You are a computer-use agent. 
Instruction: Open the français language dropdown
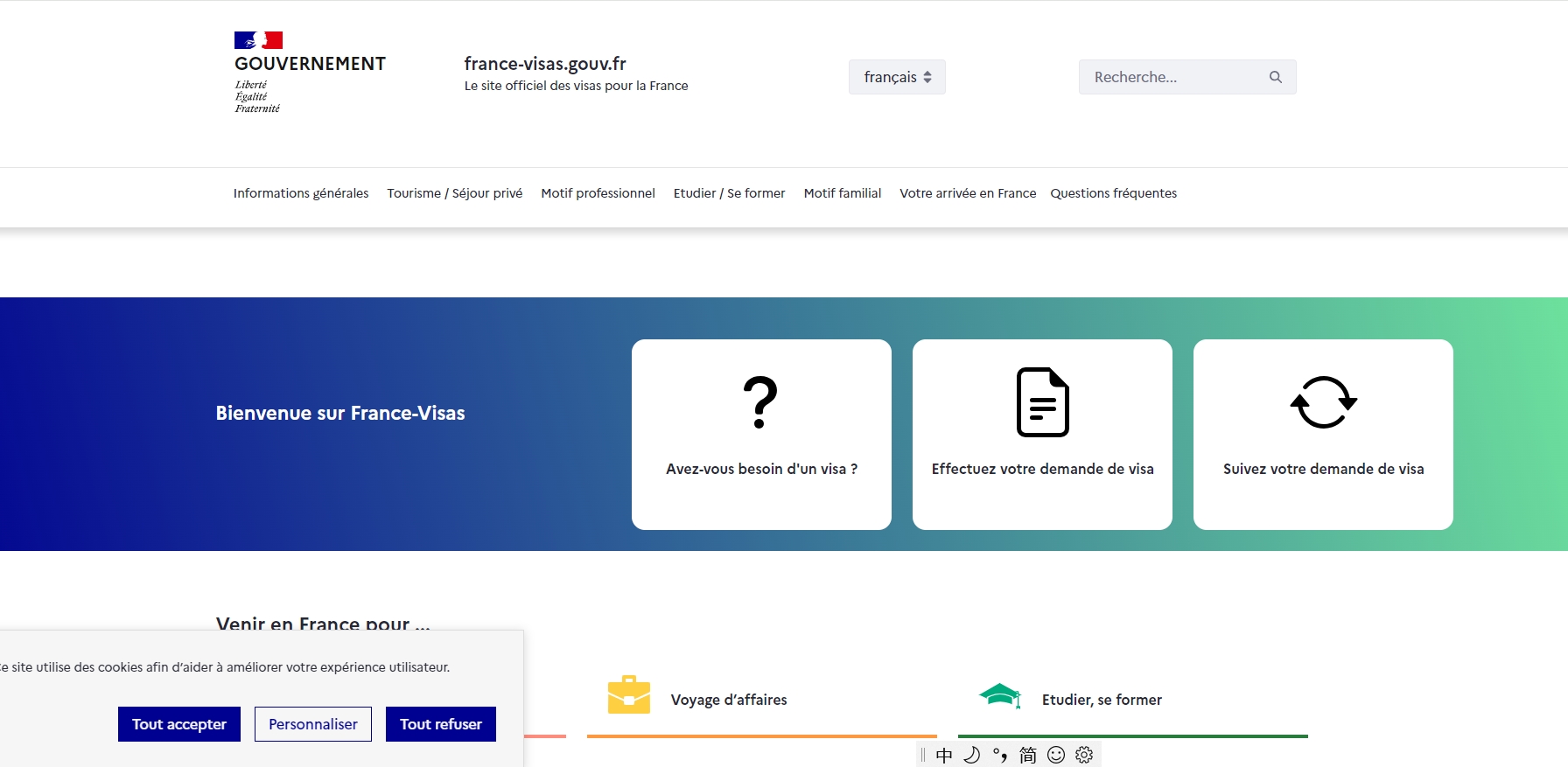(897, 77)
